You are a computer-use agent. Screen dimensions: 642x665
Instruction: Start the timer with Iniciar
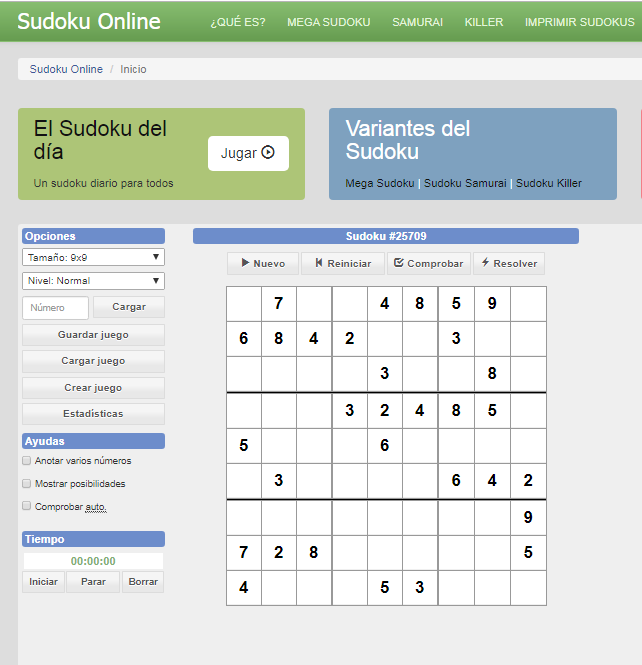click(43, 582)
